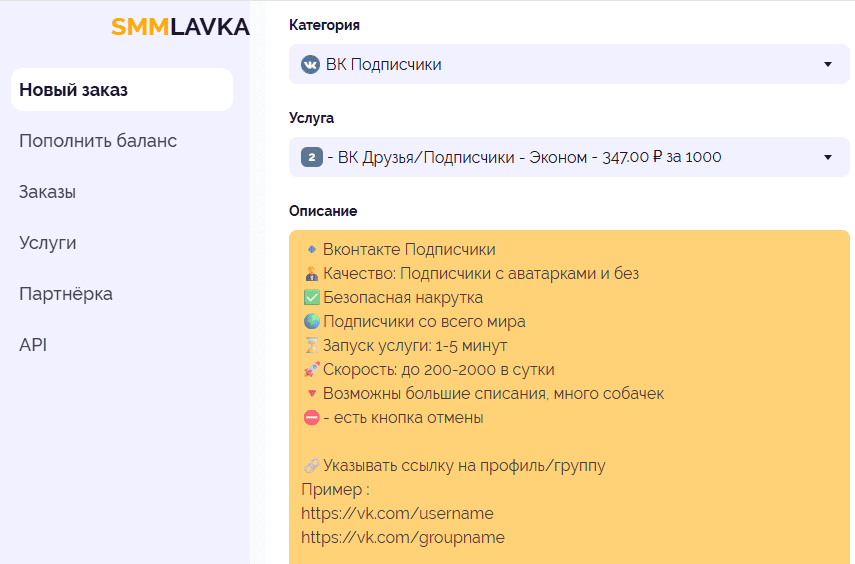Screen dimensions: 855x564
Task: Click the text Запуск услуги: 1-5 минут
Action: pos(415,345)
